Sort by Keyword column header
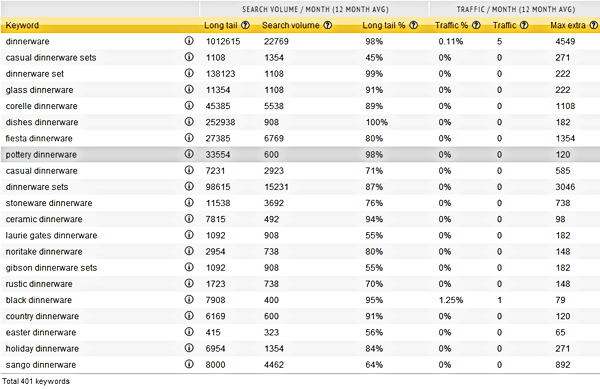The width and height of the screenshot is (600, 389). [x=22, y=25]
